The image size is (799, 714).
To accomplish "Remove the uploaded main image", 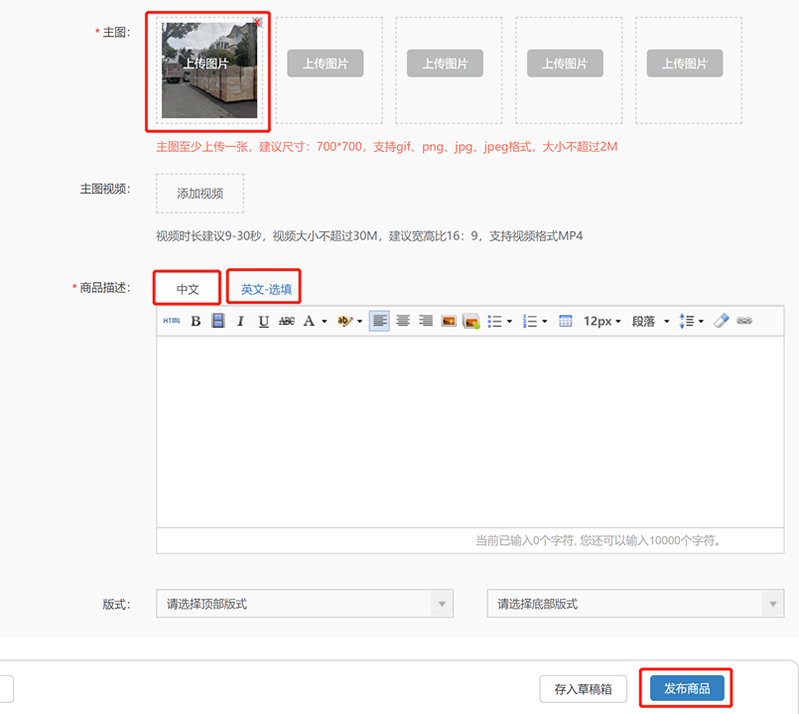I will [258, 22].
